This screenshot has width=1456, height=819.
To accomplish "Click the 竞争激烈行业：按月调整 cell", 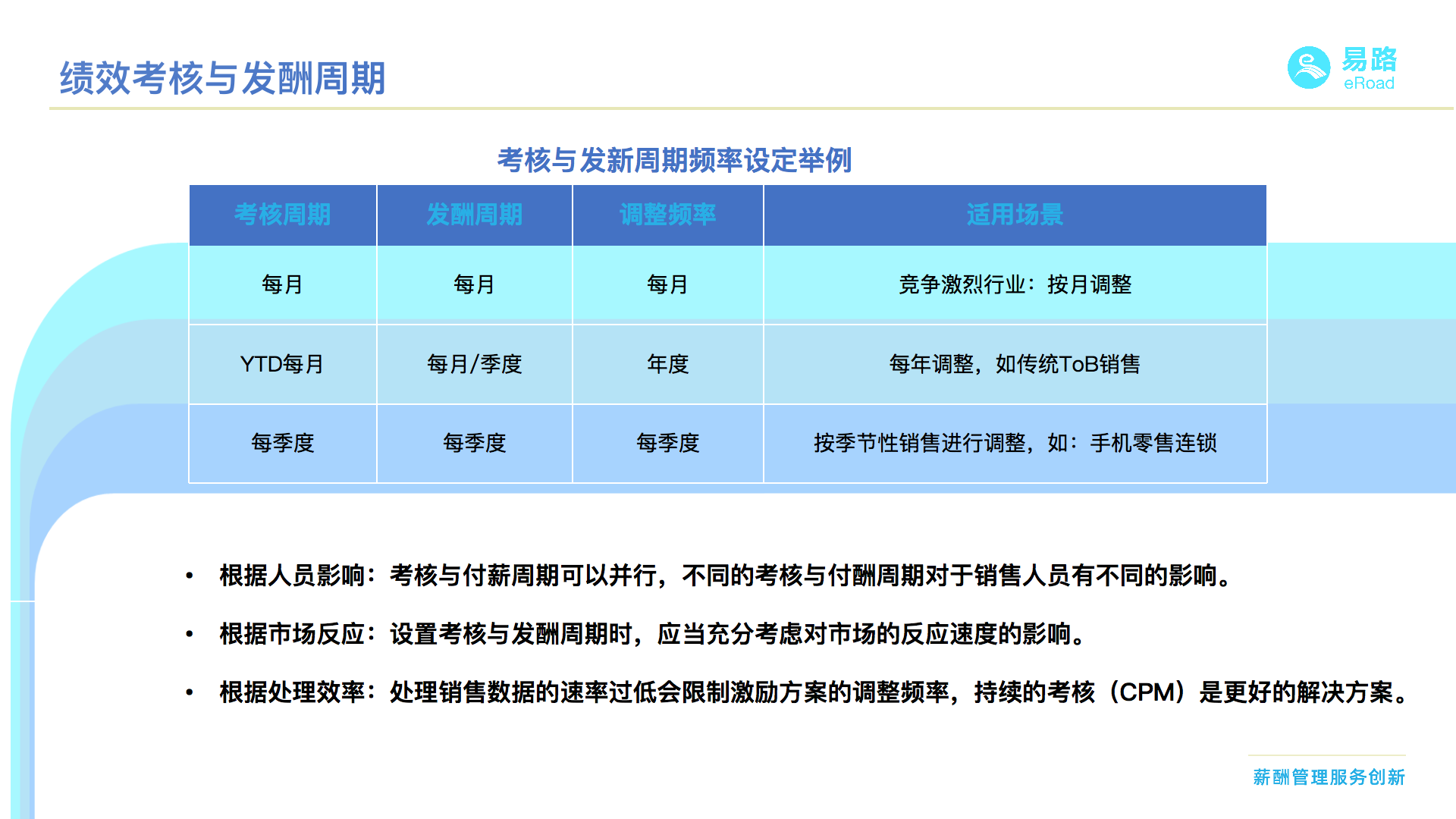I will pyautogui.click(x=1015, y=284).
